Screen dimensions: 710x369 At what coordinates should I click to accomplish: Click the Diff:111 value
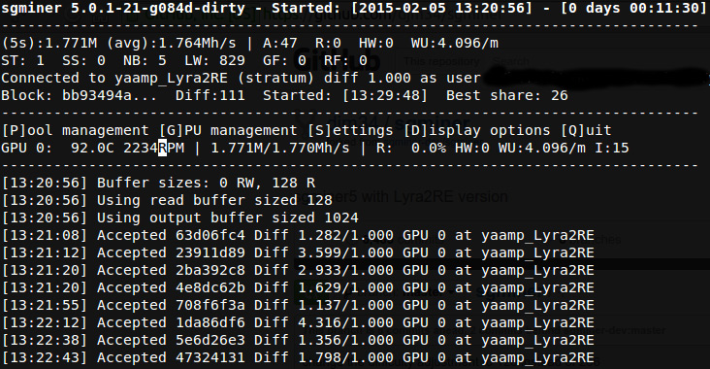[210, 96]
